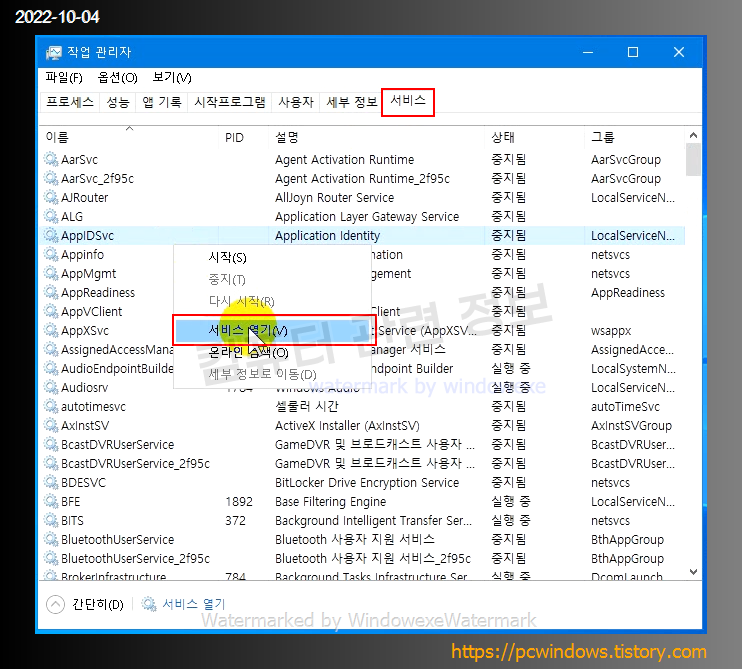Click the gear icon for BFE
Viewport: 742px width, 669px height.
[51, 501]
